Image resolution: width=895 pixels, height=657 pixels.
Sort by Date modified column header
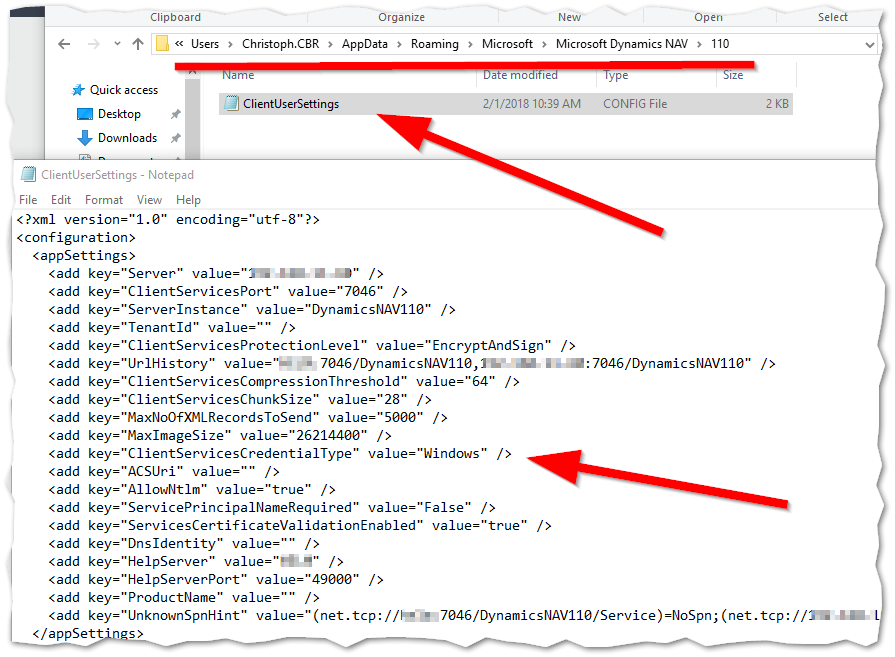(520, 75)
